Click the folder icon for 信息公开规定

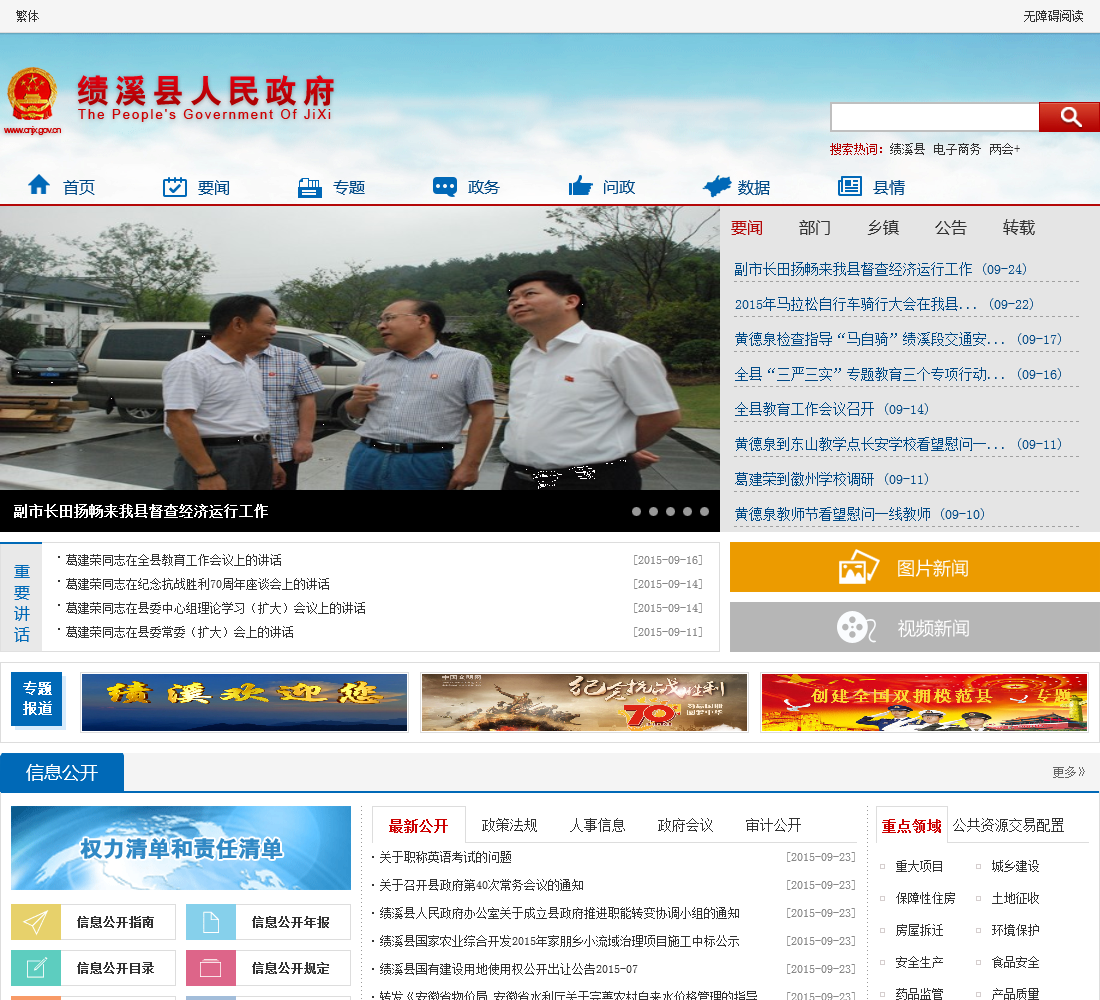pos(210,968)
